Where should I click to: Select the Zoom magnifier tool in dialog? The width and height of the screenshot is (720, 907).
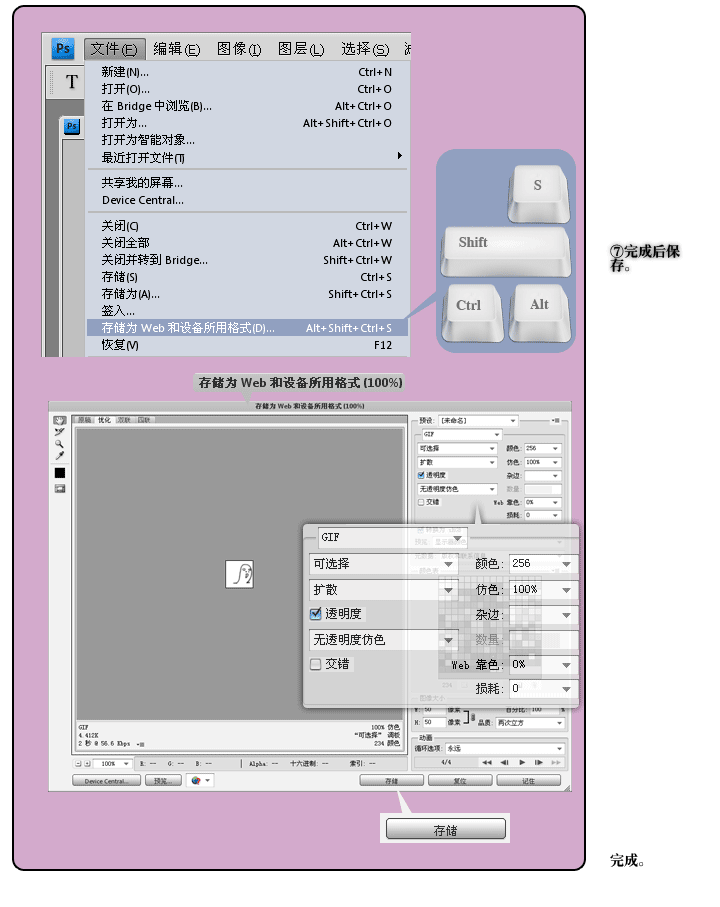tap(60, 444)
